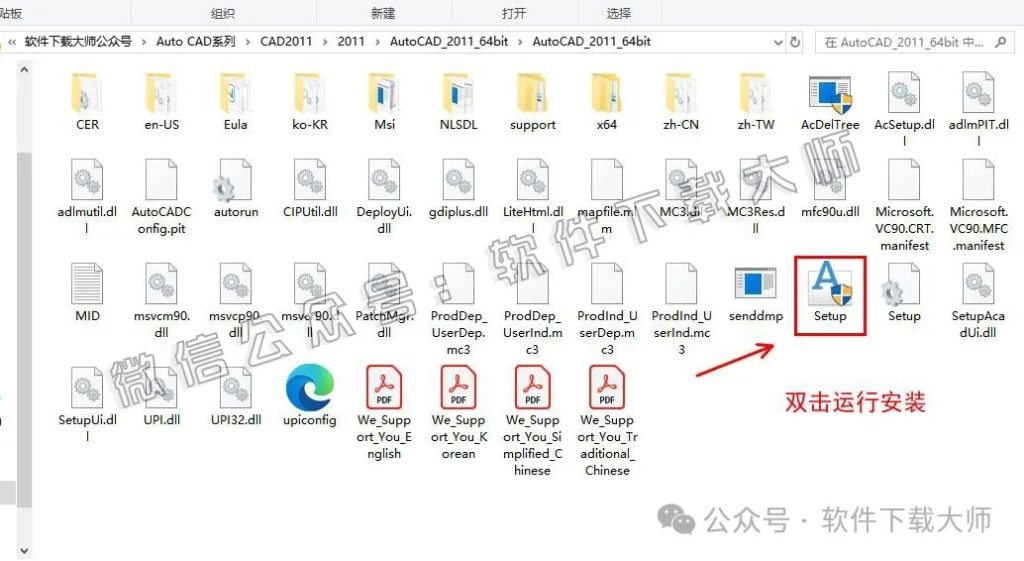Open the zh-CN folder

(681, 101)
